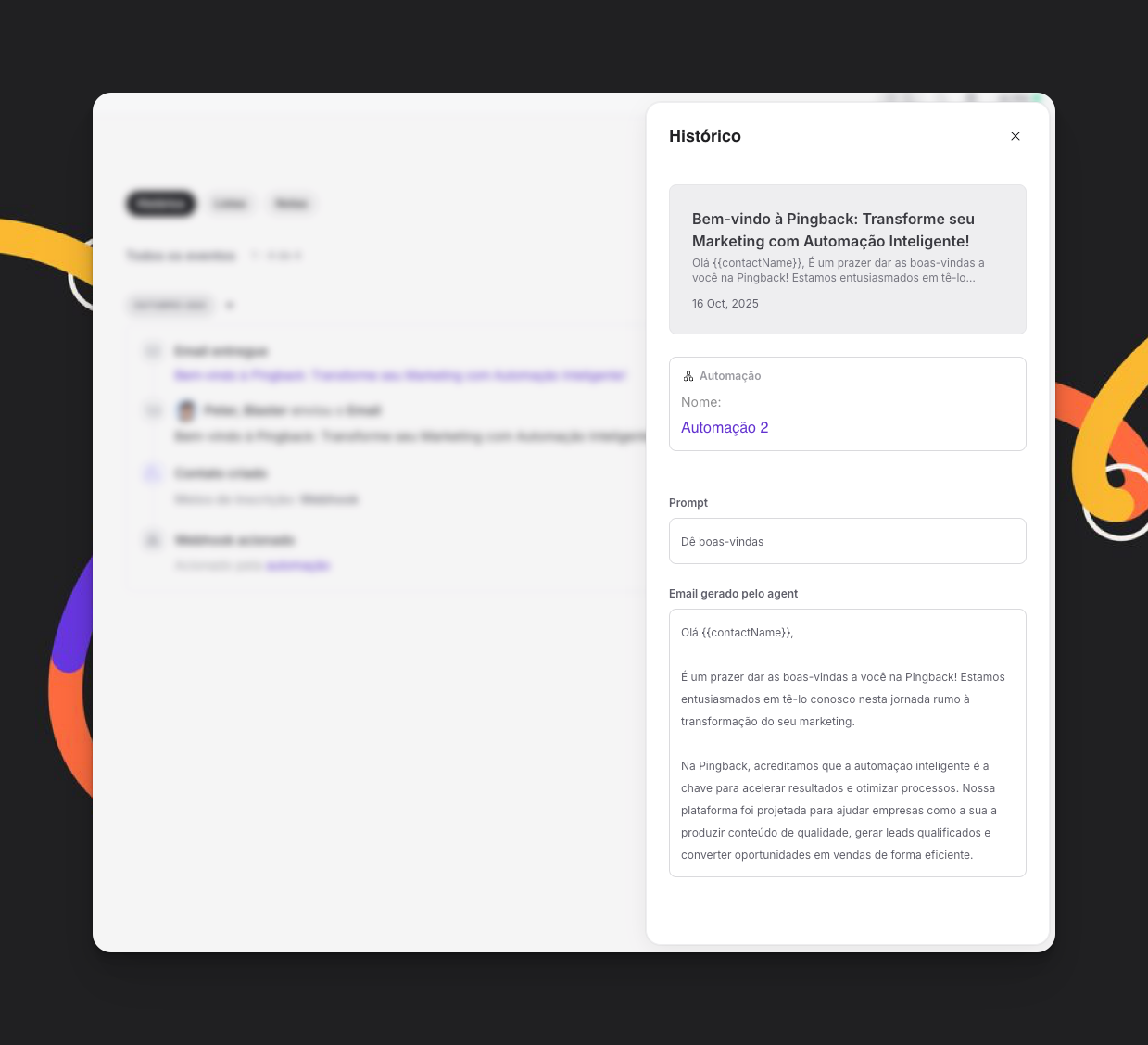
Task: Close the Histórico side panel
Action: [x=1016, y=136]
